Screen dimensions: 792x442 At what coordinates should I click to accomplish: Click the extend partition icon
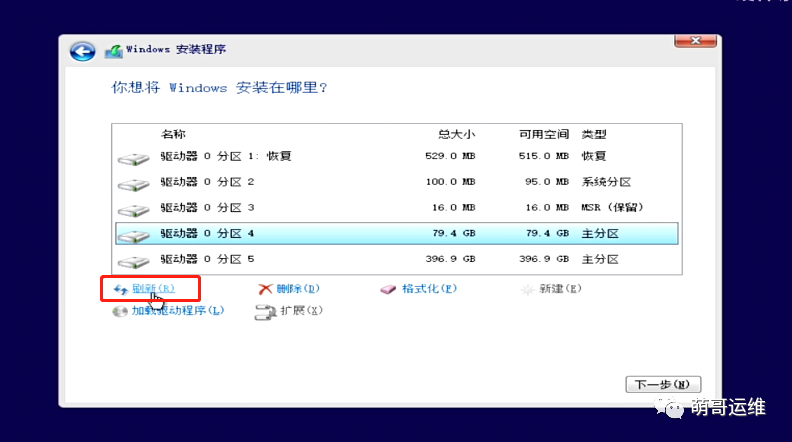click(x=265, y=312)
